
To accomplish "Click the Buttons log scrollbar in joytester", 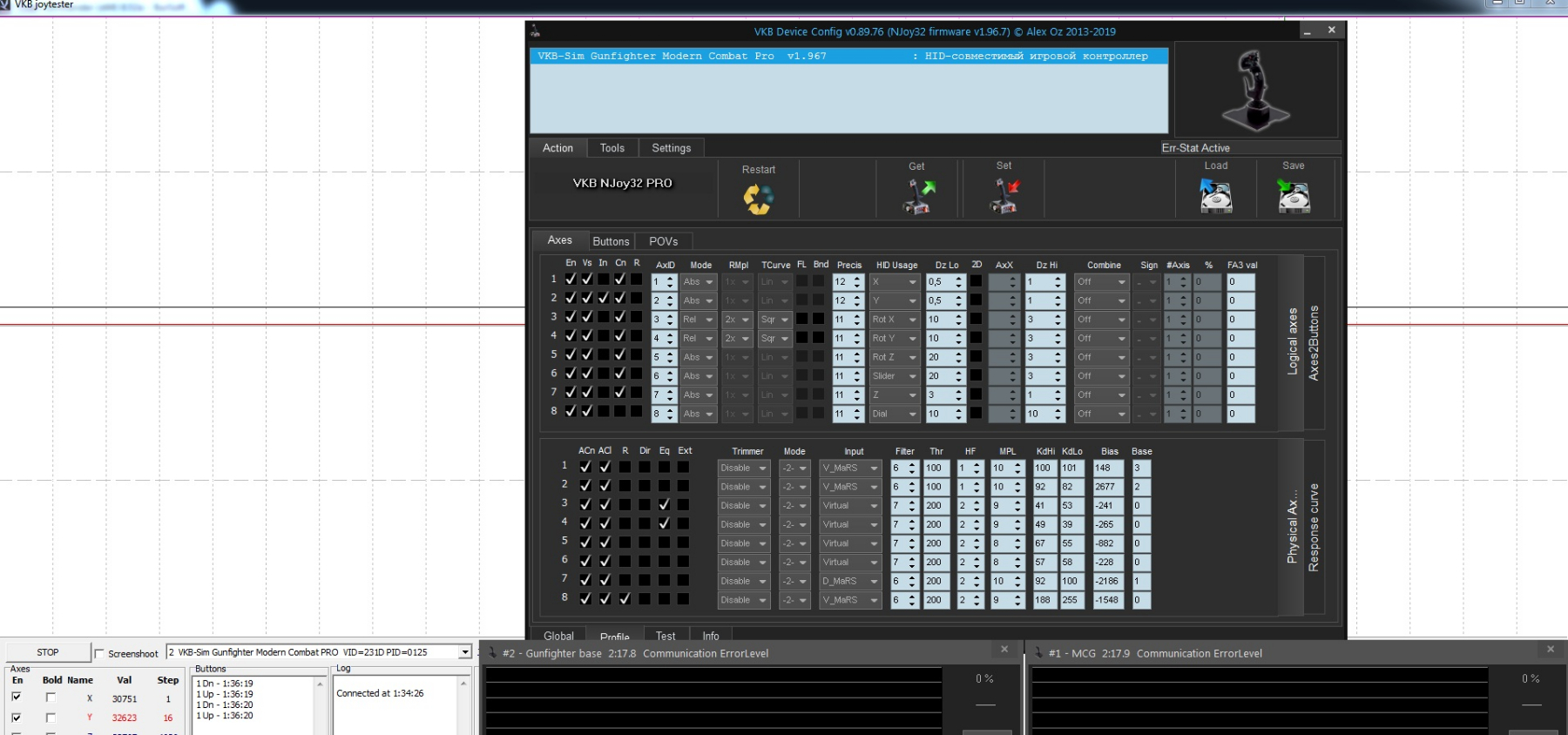I will (320, 705).
